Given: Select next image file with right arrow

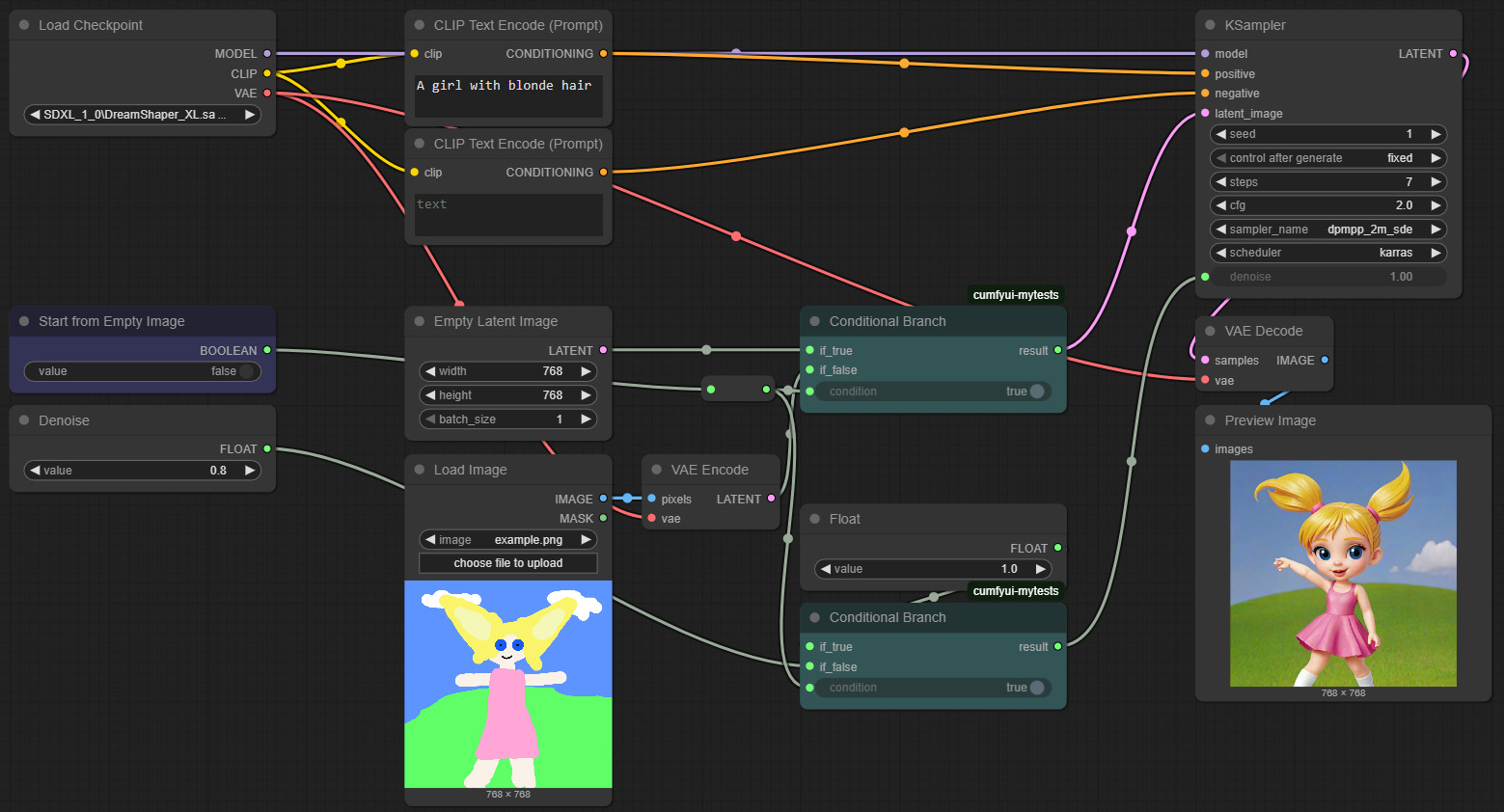Looking at the screenshot, I should tap(585, 540).
